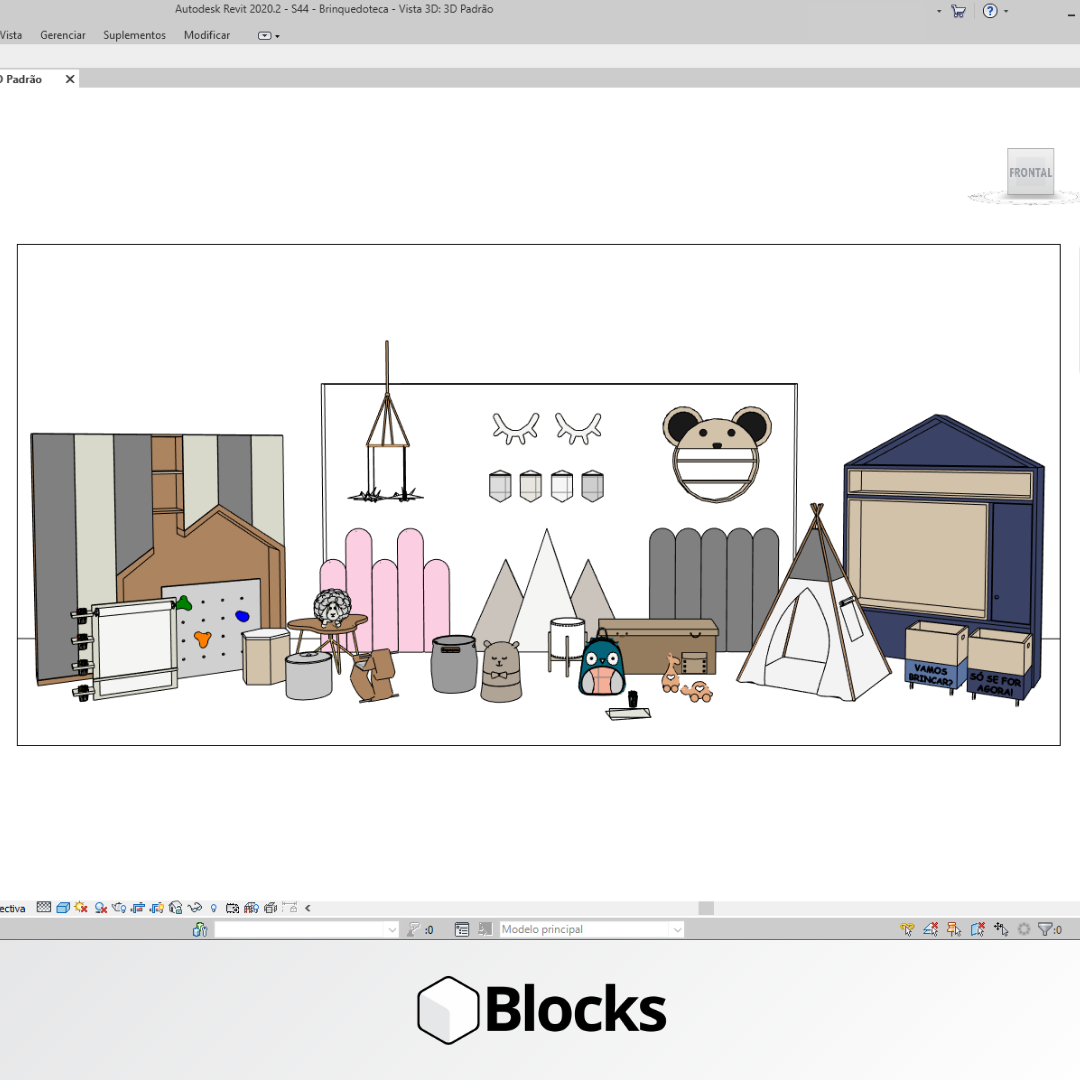Open the Suplementos ribbon tab
Image resolution: width=1080 pixels, height=1080 pixels.
pos(134,35)
